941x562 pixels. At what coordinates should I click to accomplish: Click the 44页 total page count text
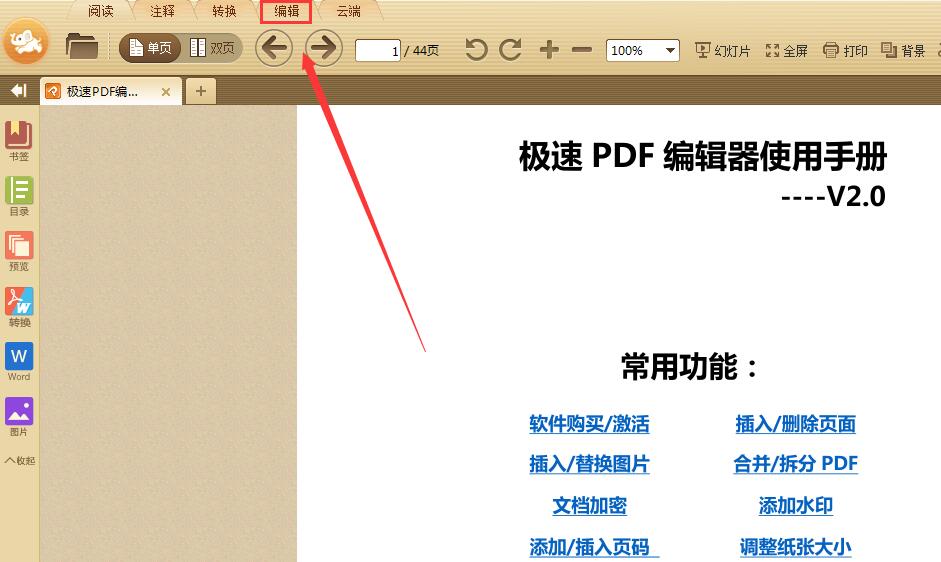(425, 50)
